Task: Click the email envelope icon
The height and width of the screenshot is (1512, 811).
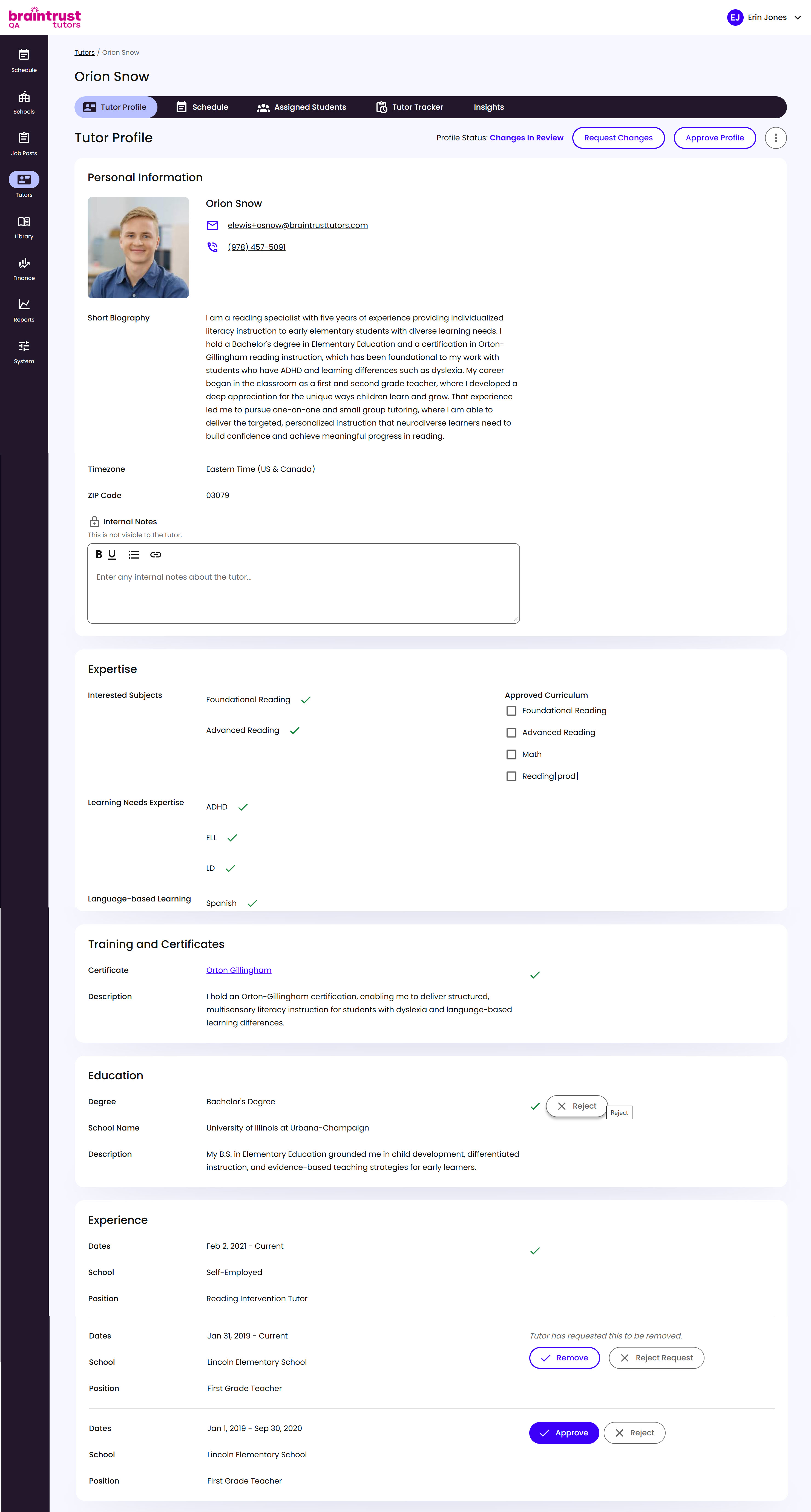Action: [x=212, y=226]
